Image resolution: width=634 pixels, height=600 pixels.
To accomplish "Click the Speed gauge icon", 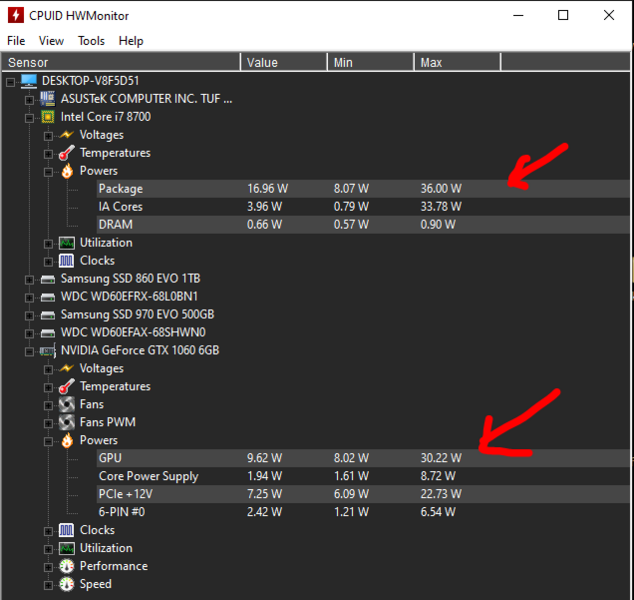I will pyautogui.click(x=67, y=584).
